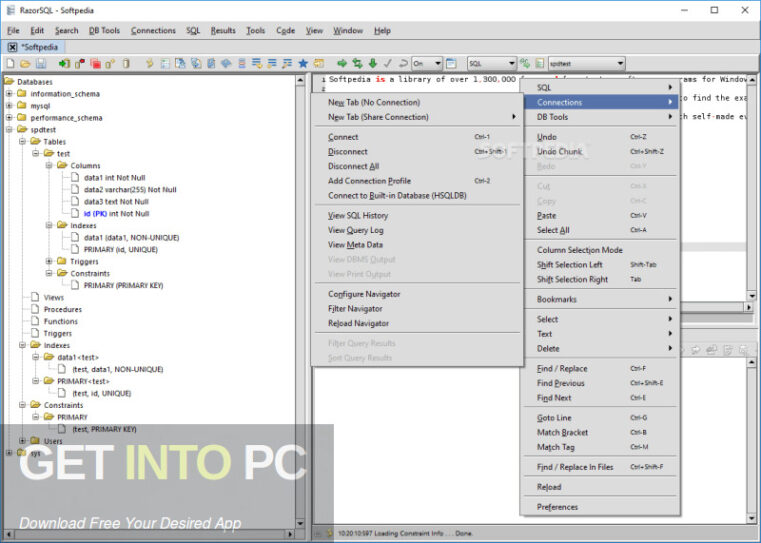Image resolution: width=761 pixels, height=543 pixels.
Task: Collapse the Columns folder under test
Action: tap(49, 165)
